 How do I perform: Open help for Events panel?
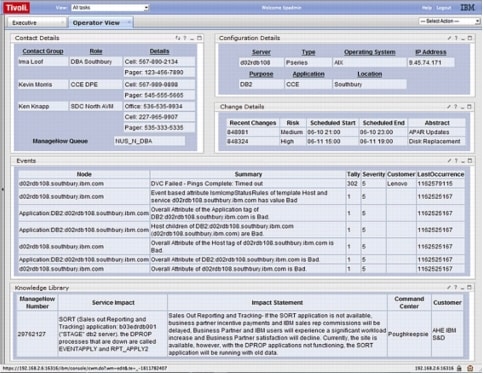(456, 161)
